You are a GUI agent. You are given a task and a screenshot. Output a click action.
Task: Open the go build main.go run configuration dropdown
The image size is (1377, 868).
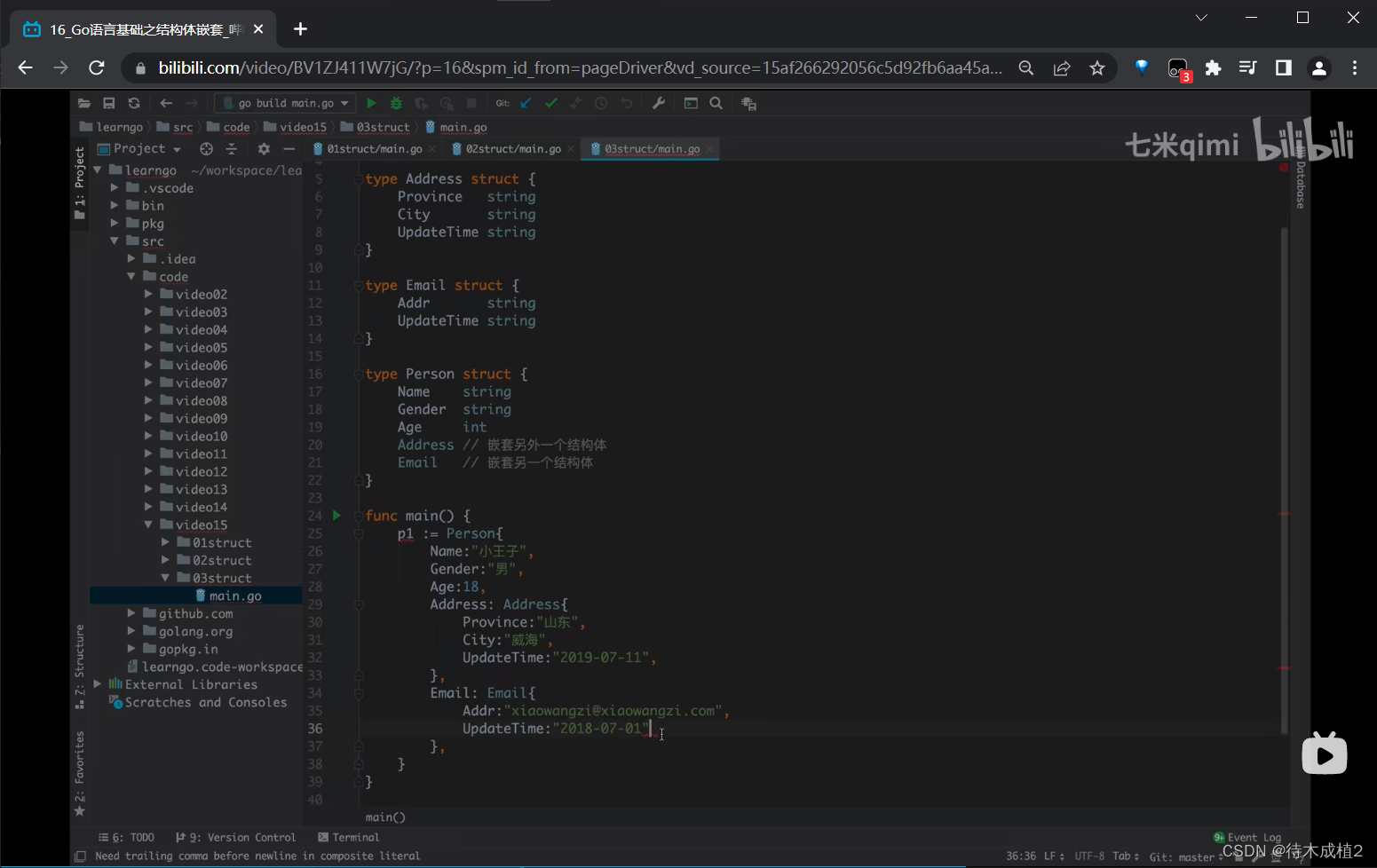tap(286, 104)
